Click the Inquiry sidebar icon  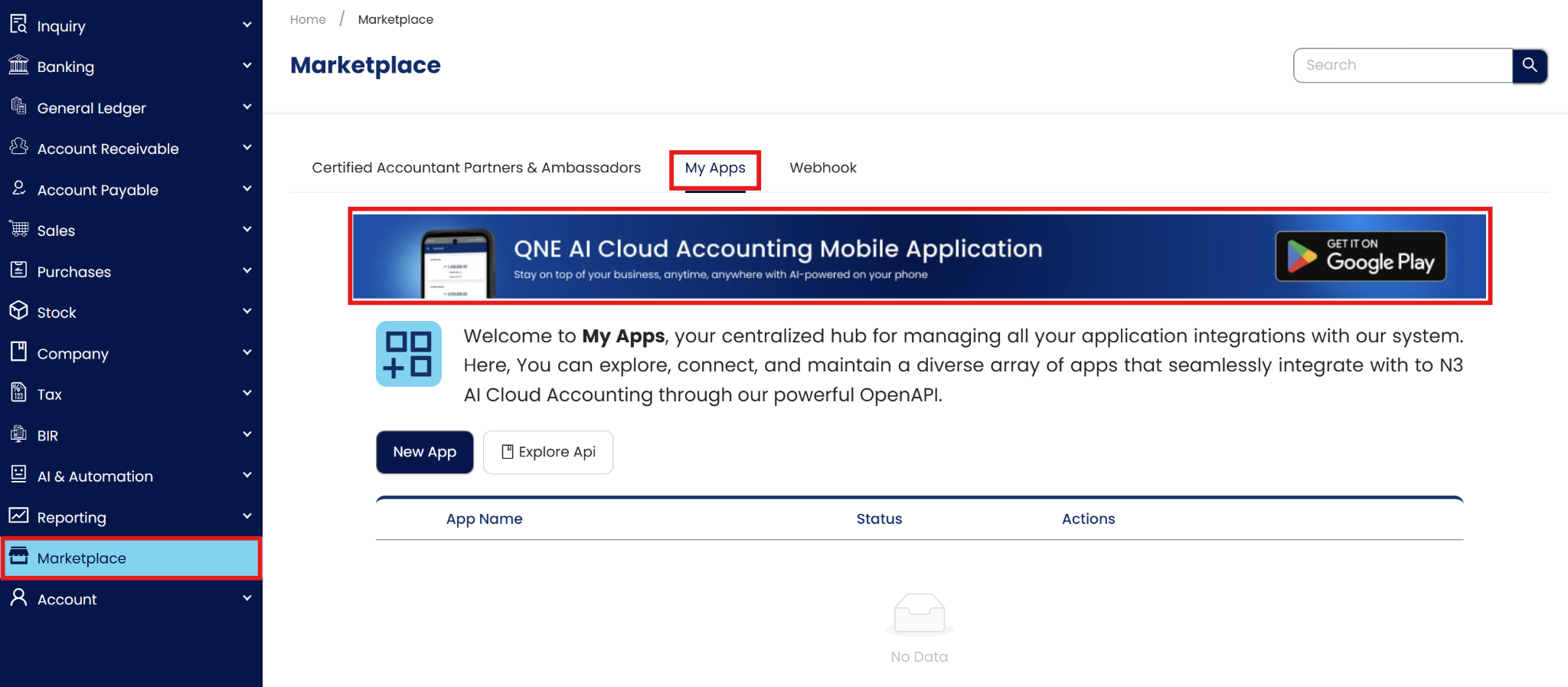coord(18,25)
